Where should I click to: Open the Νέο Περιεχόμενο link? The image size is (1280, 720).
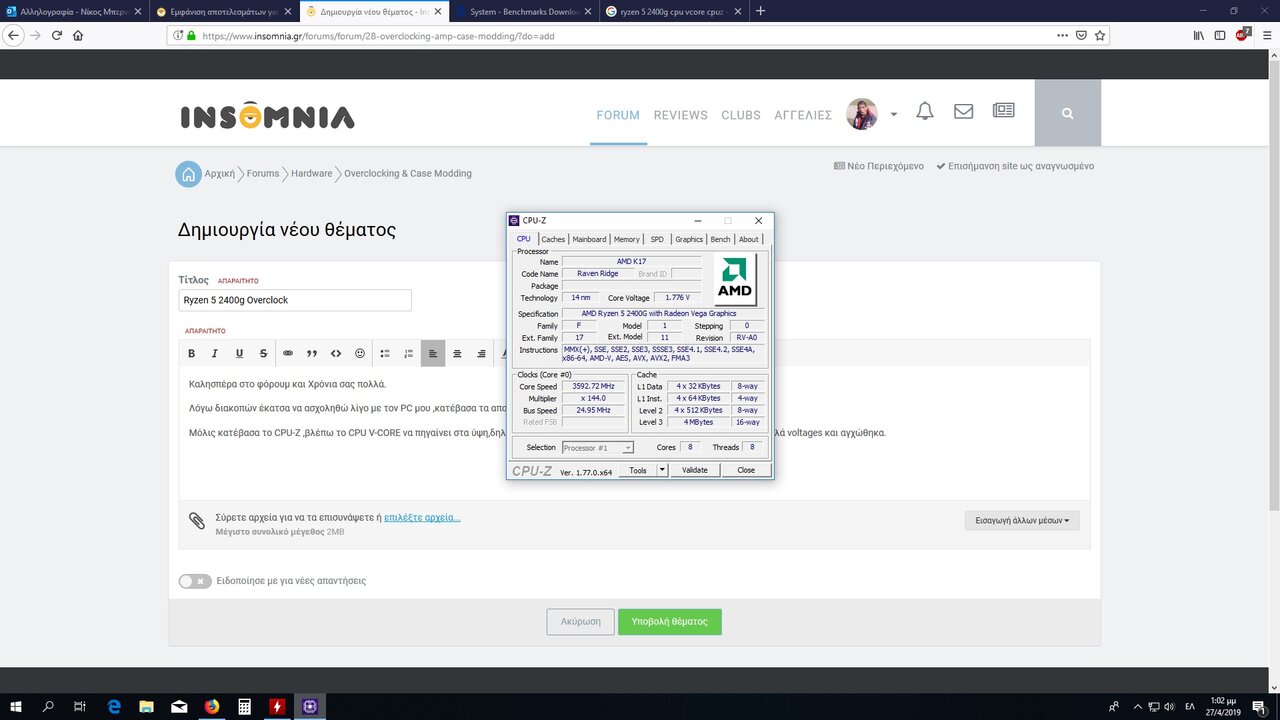(x=879, y=166)
